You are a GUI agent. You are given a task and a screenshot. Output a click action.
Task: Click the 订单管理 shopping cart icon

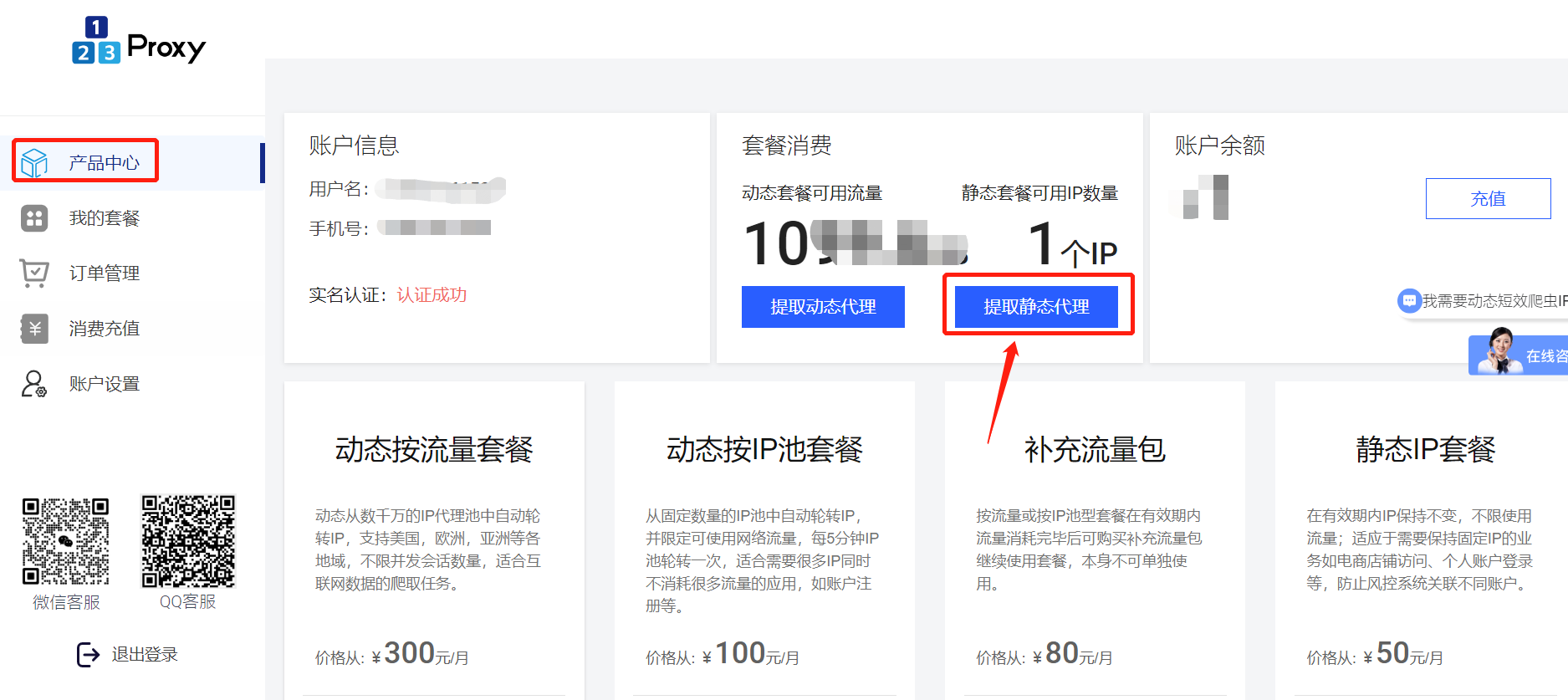34,273
